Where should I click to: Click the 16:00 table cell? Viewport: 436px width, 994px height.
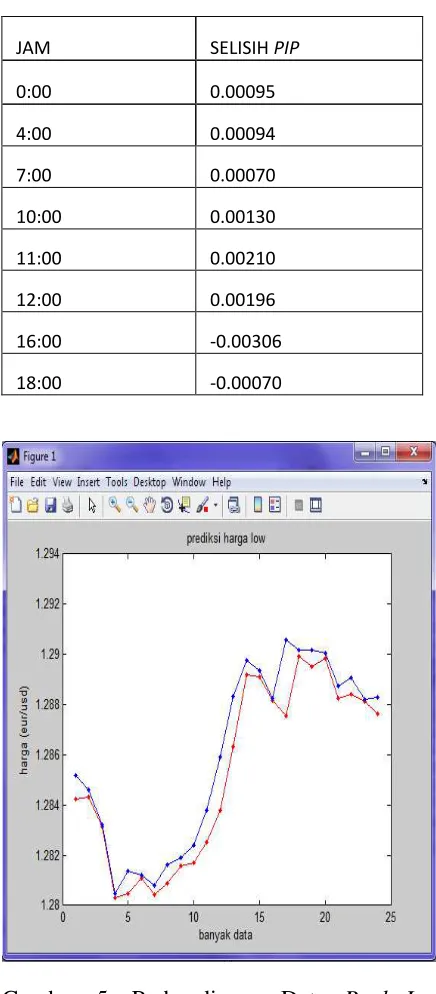[98, 333]
